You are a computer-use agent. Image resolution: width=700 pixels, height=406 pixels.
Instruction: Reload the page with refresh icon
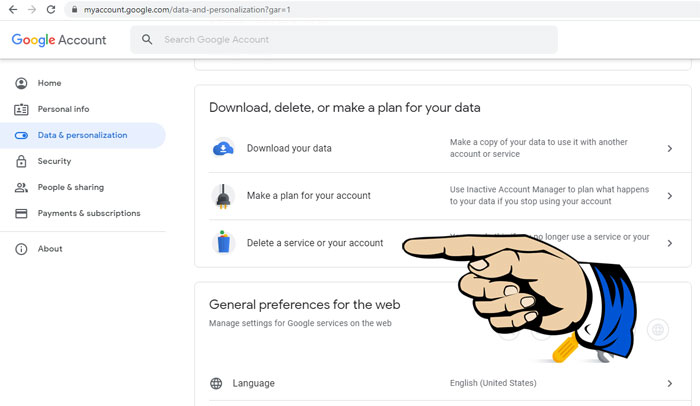click(x=51, y=9)
